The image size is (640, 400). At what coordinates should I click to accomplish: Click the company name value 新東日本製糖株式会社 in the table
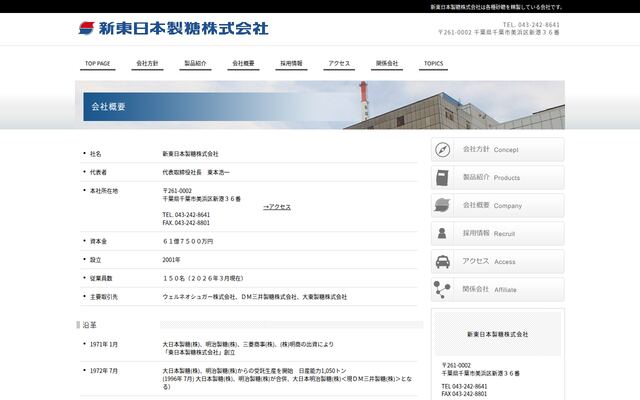(190, 154)
